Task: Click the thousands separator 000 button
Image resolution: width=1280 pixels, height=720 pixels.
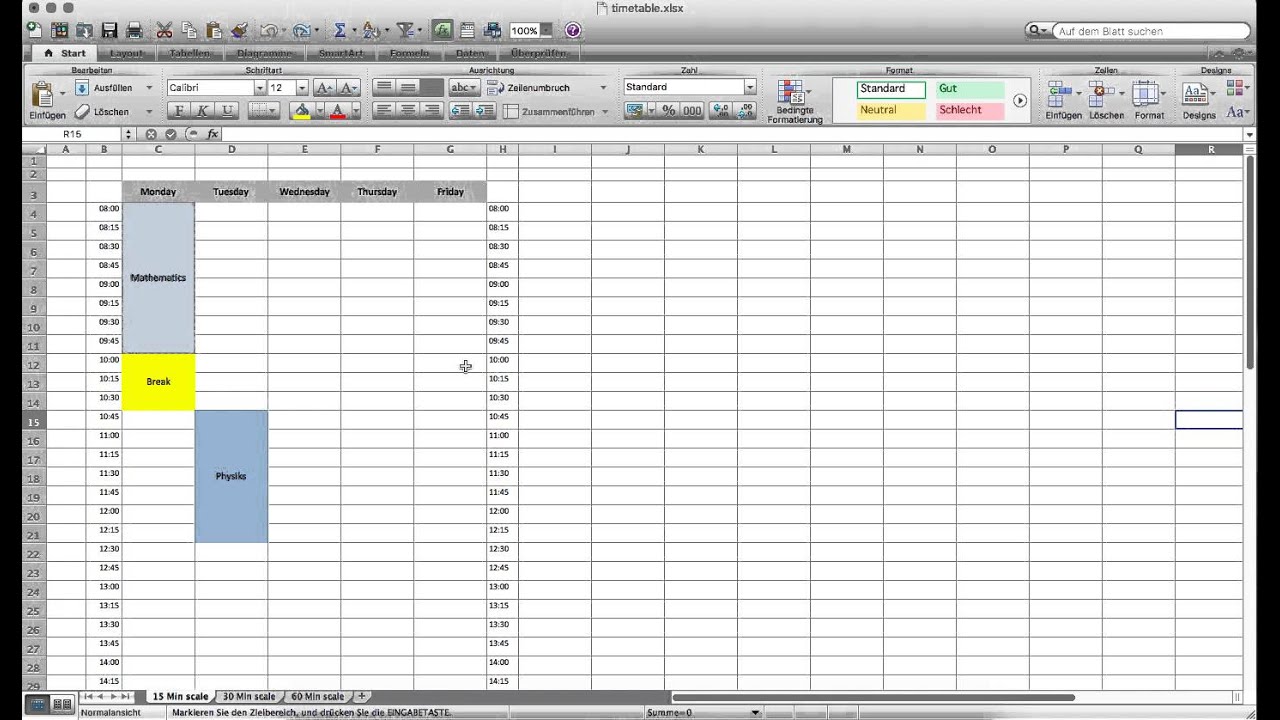Action: [692, 111]
